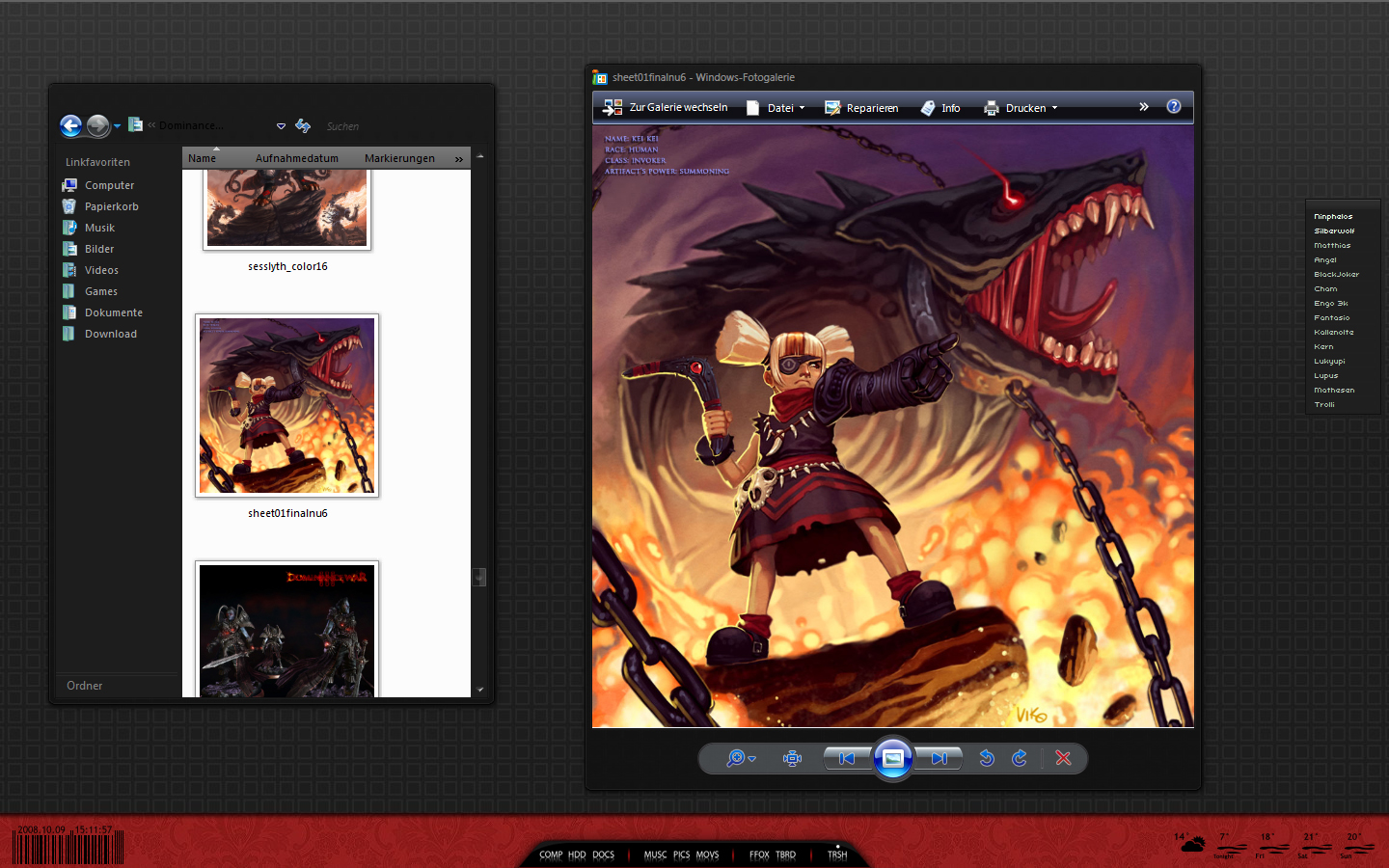Select Fantasia in the desktop list
1389x868 pixels.
[1332, 318]
